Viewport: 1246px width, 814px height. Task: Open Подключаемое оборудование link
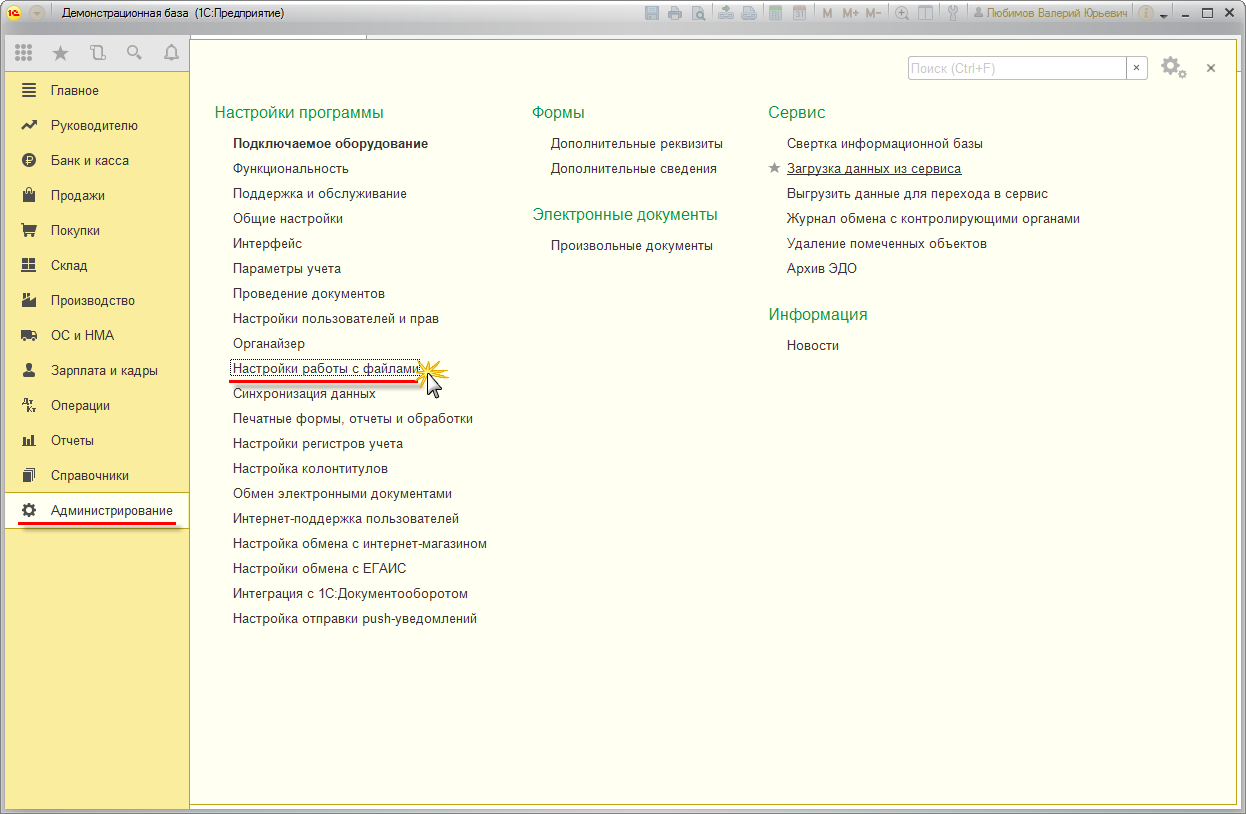(x=330, y=143)
